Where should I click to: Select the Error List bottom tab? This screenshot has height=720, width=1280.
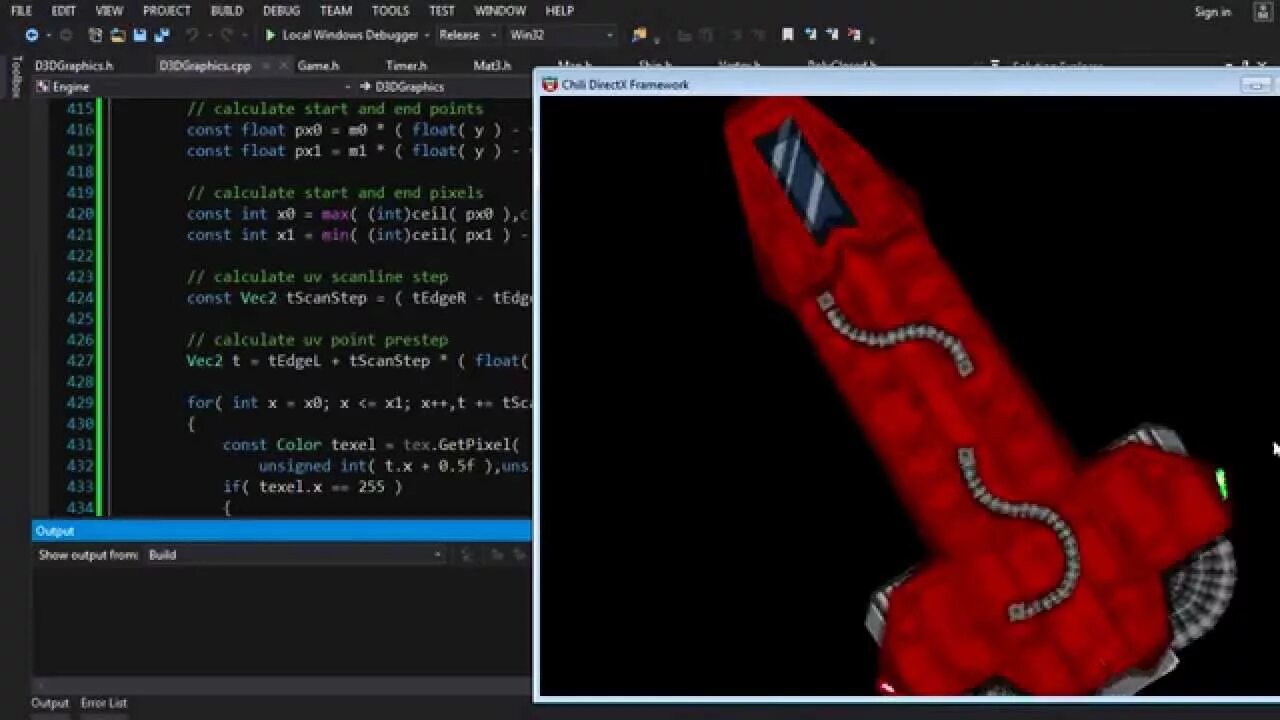click(x=104, y=703)
